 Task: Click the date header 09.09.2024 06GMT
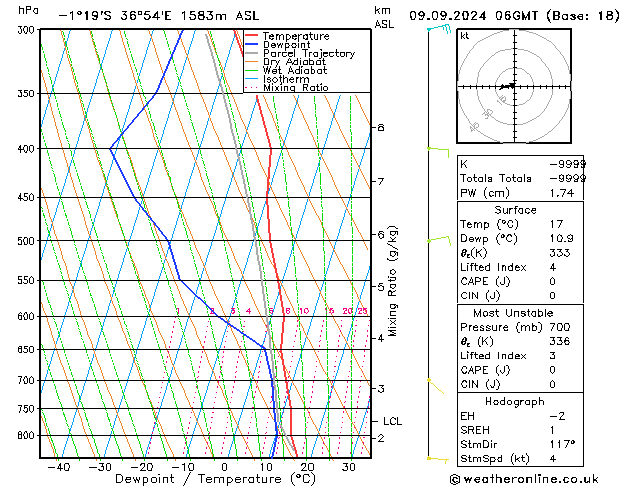click(473, 16)
